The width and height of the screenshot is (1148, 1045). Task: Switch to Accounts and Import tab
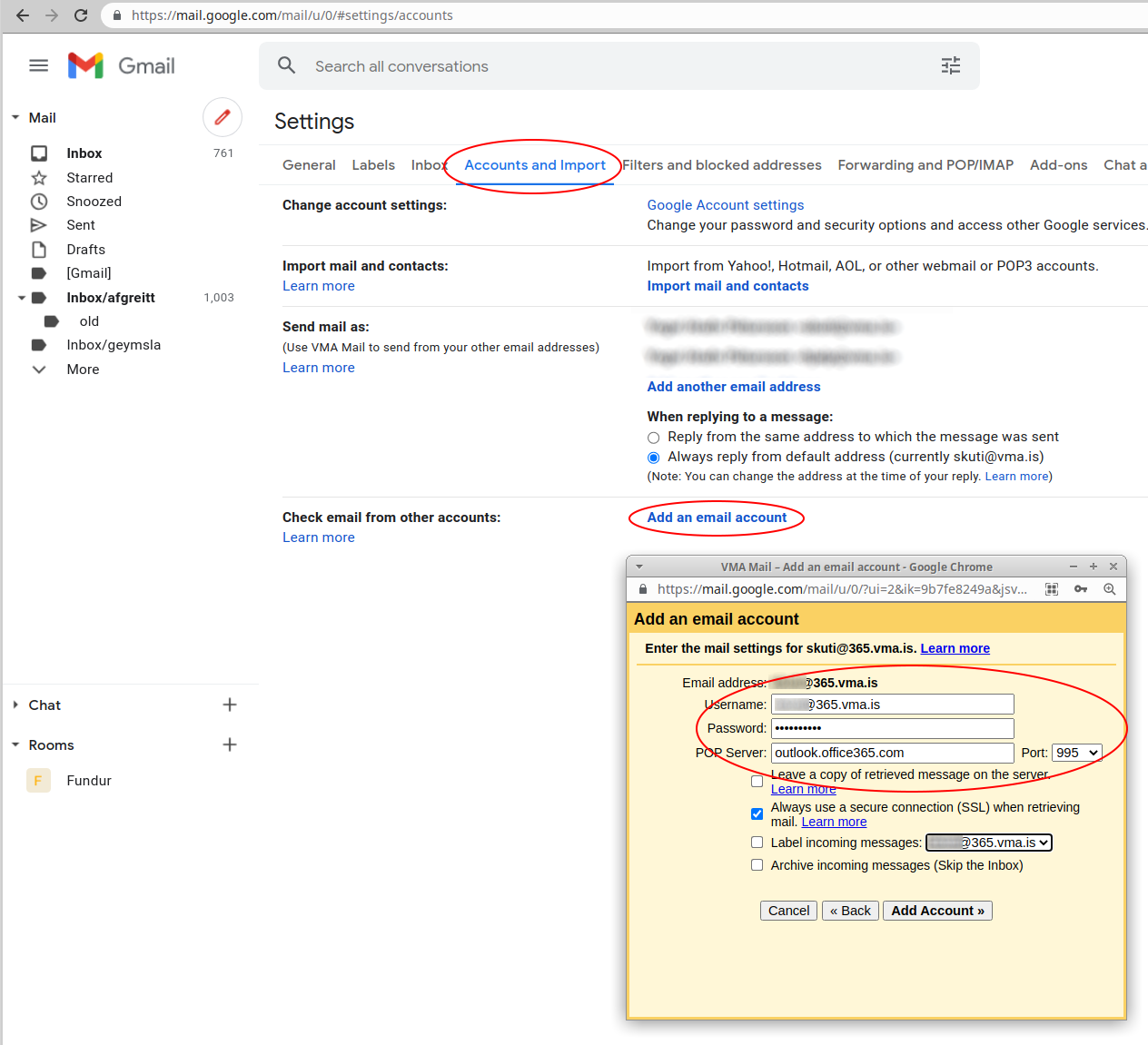point(535,165)
